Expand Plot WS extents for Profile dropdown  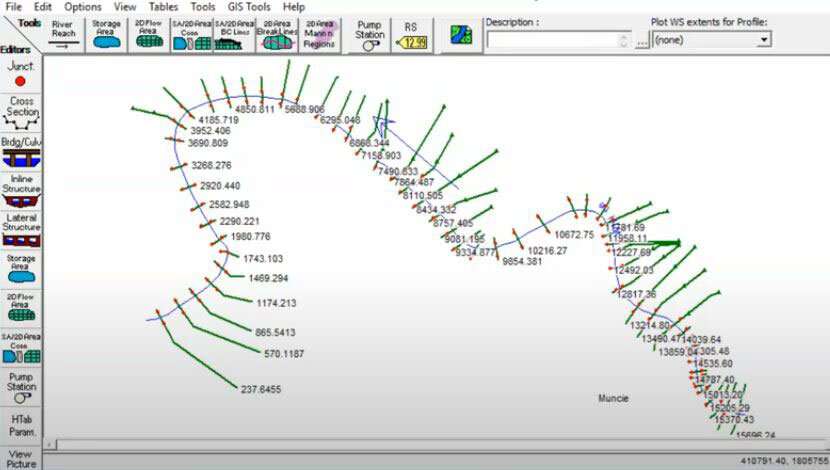pyautogui.click(x=763, y=40)
